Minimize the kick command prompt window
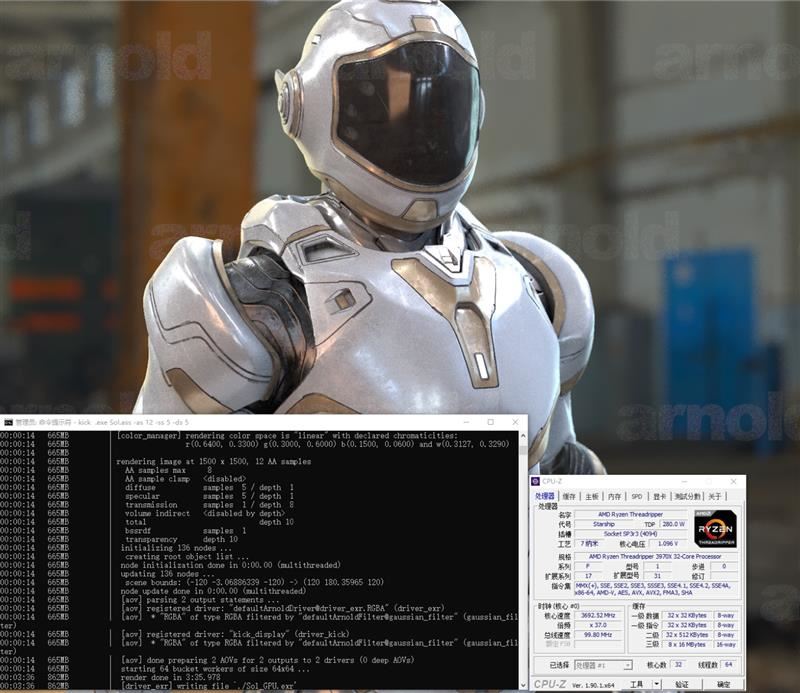The width and height of the screenshot is (800, 693). pyautogui.click(x=466, y=422)
